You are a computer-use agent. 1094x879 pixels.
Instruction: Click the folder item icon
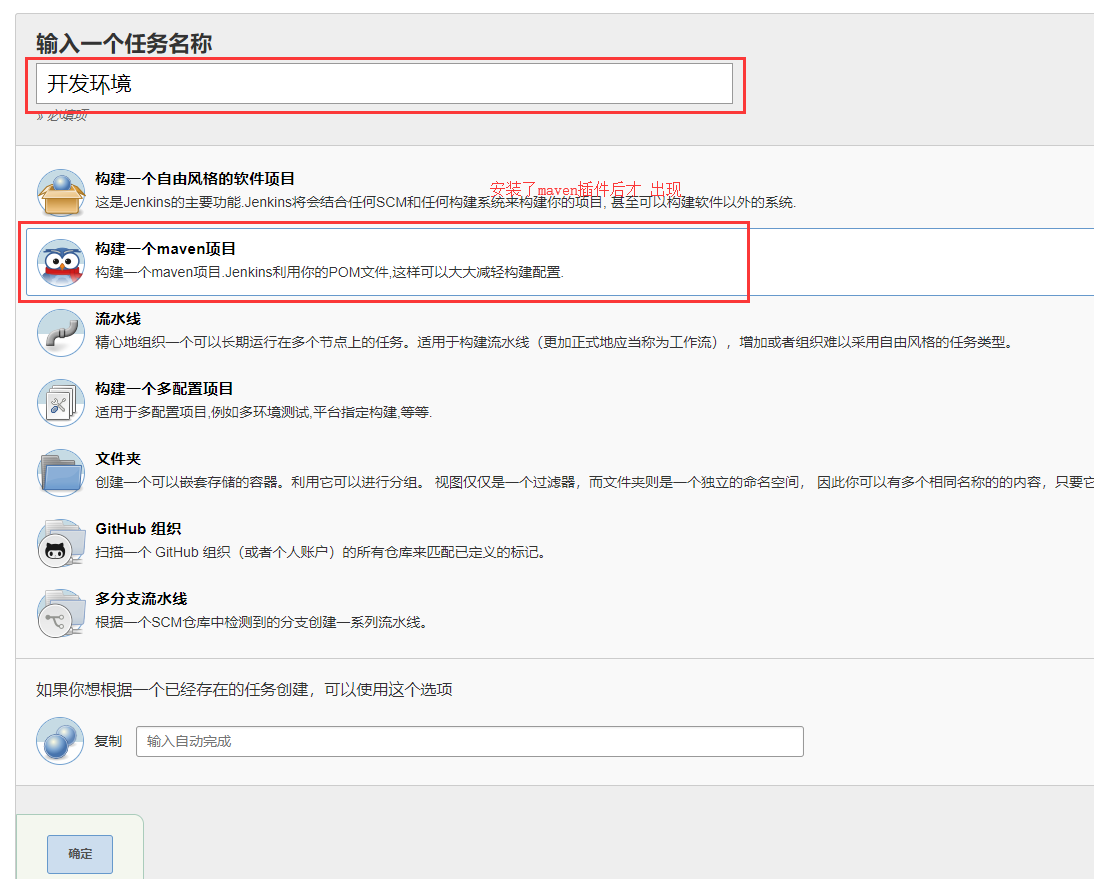pos(61,473)
